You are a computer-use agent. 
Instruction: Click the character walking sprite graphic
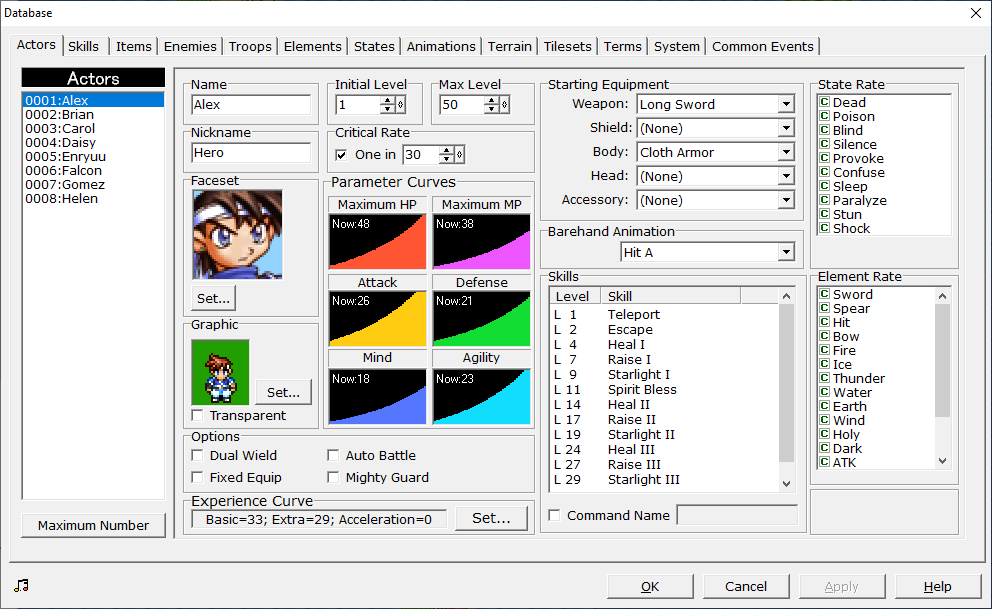[x=220, y=372]
